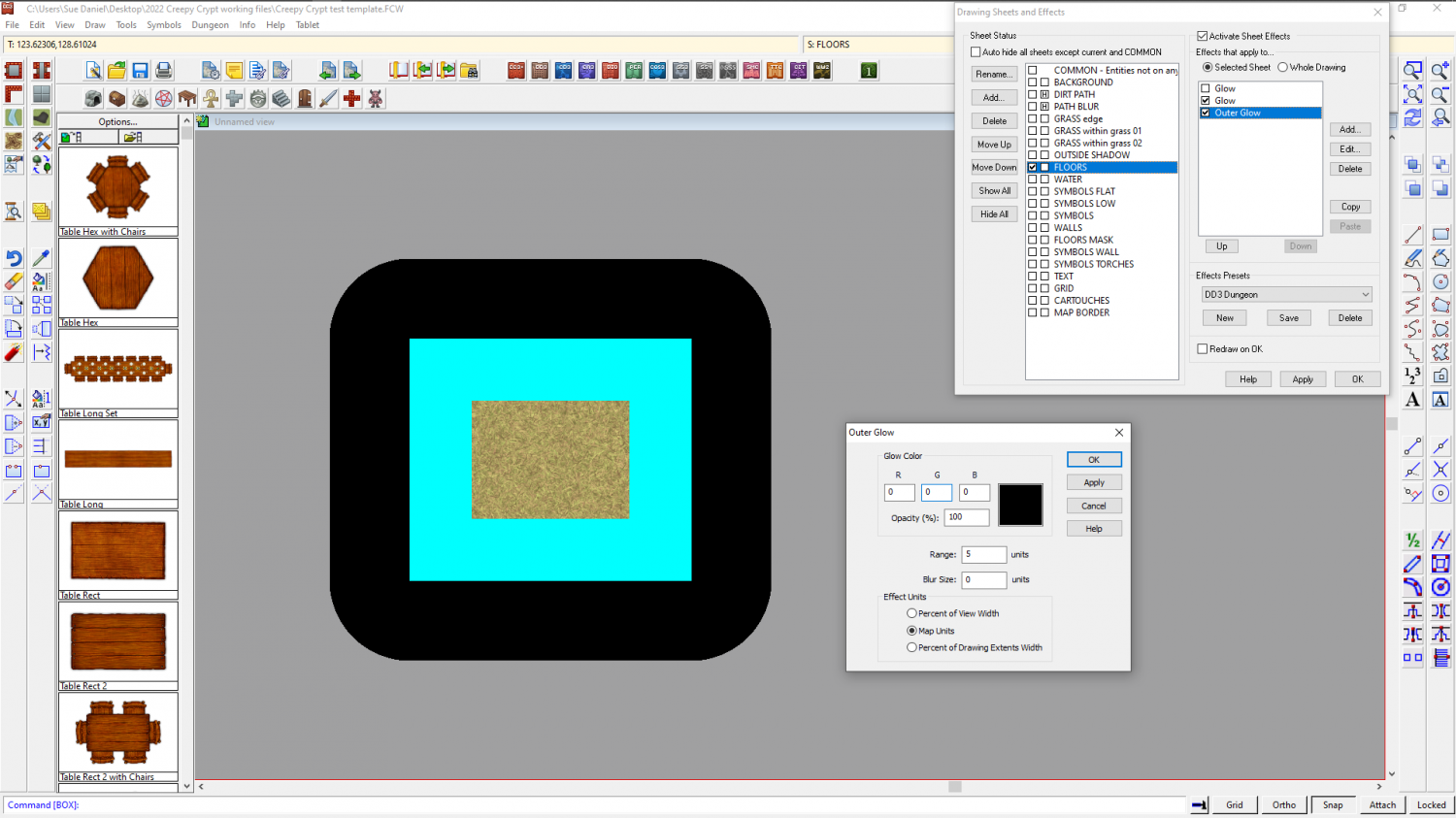The image size is (1456, 818).
Task: Click the Print icon in the toolbar
Action: pyautogui.click(x=163, y=70)
